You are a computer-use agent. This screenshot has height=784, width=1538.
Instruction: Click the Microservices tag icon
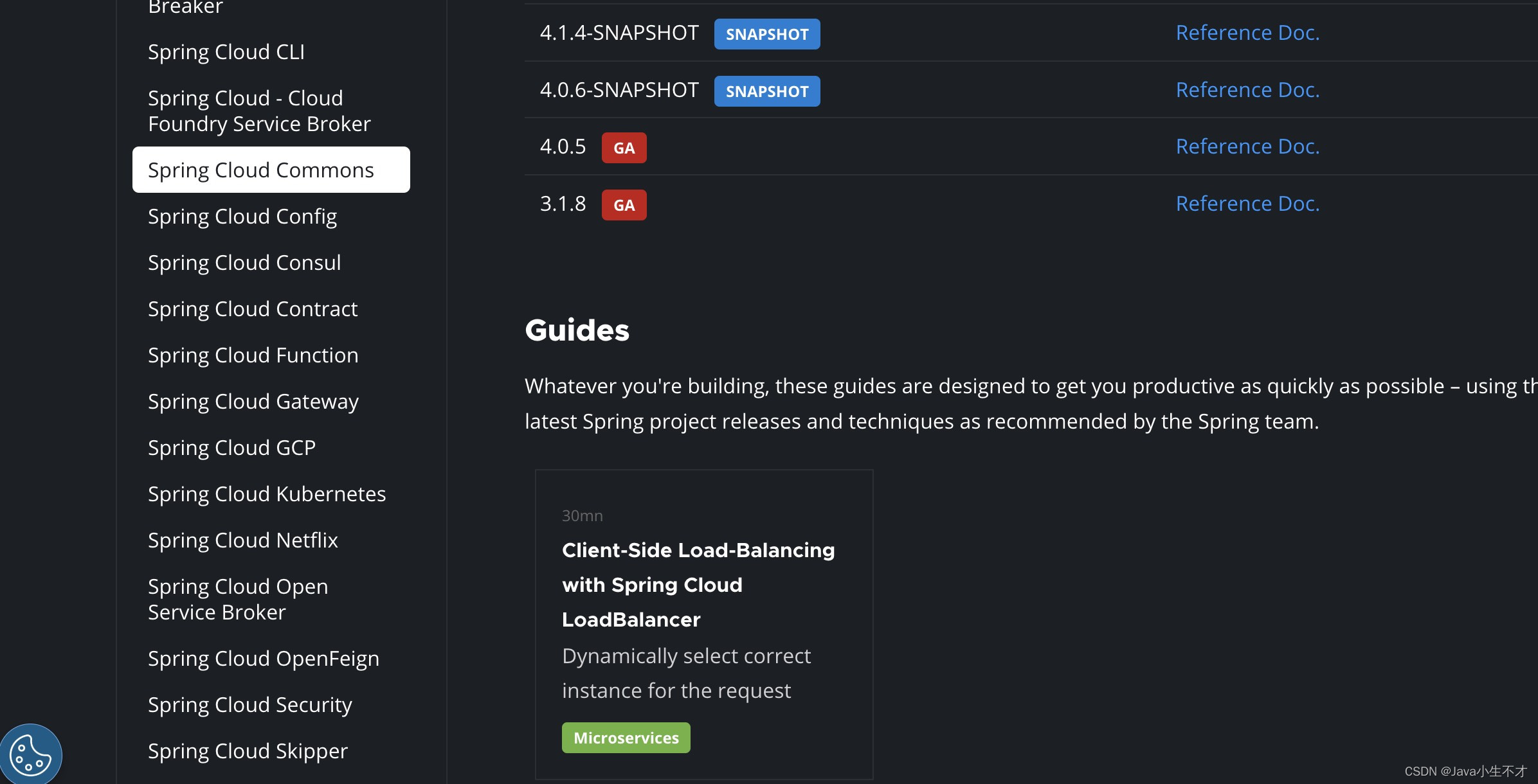click(625, 737)
